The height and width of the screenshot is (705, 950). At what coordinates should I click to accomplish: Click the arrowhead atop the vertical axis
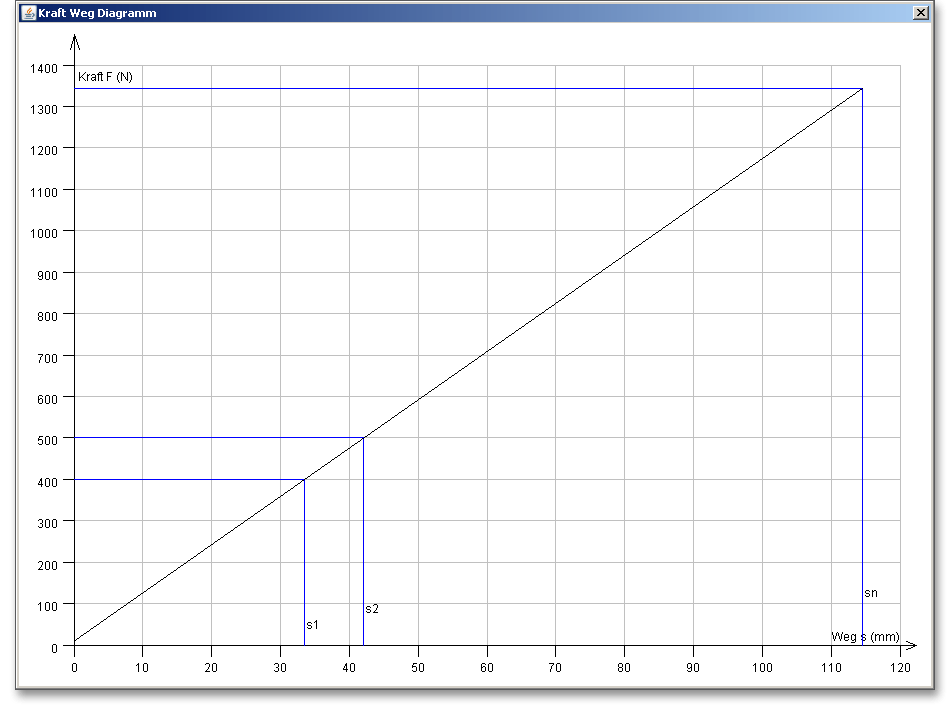click(x=74, y=41)
